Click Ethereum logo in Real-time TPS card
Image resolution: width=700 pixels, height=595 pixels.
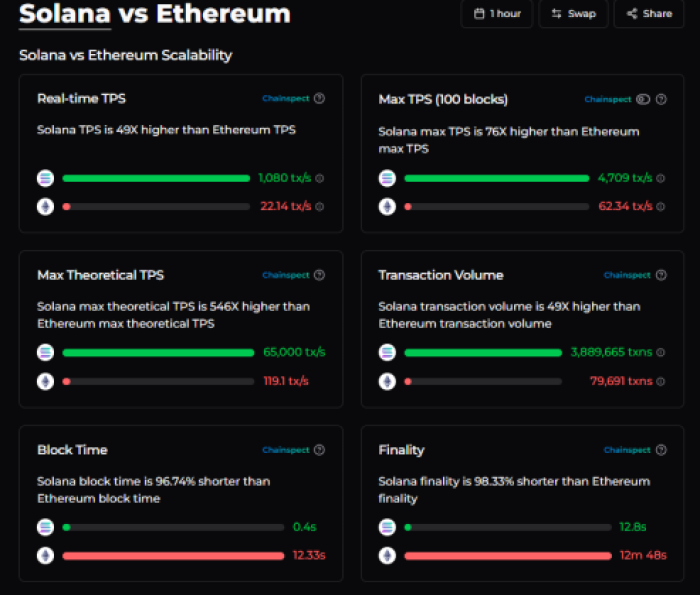46,207
